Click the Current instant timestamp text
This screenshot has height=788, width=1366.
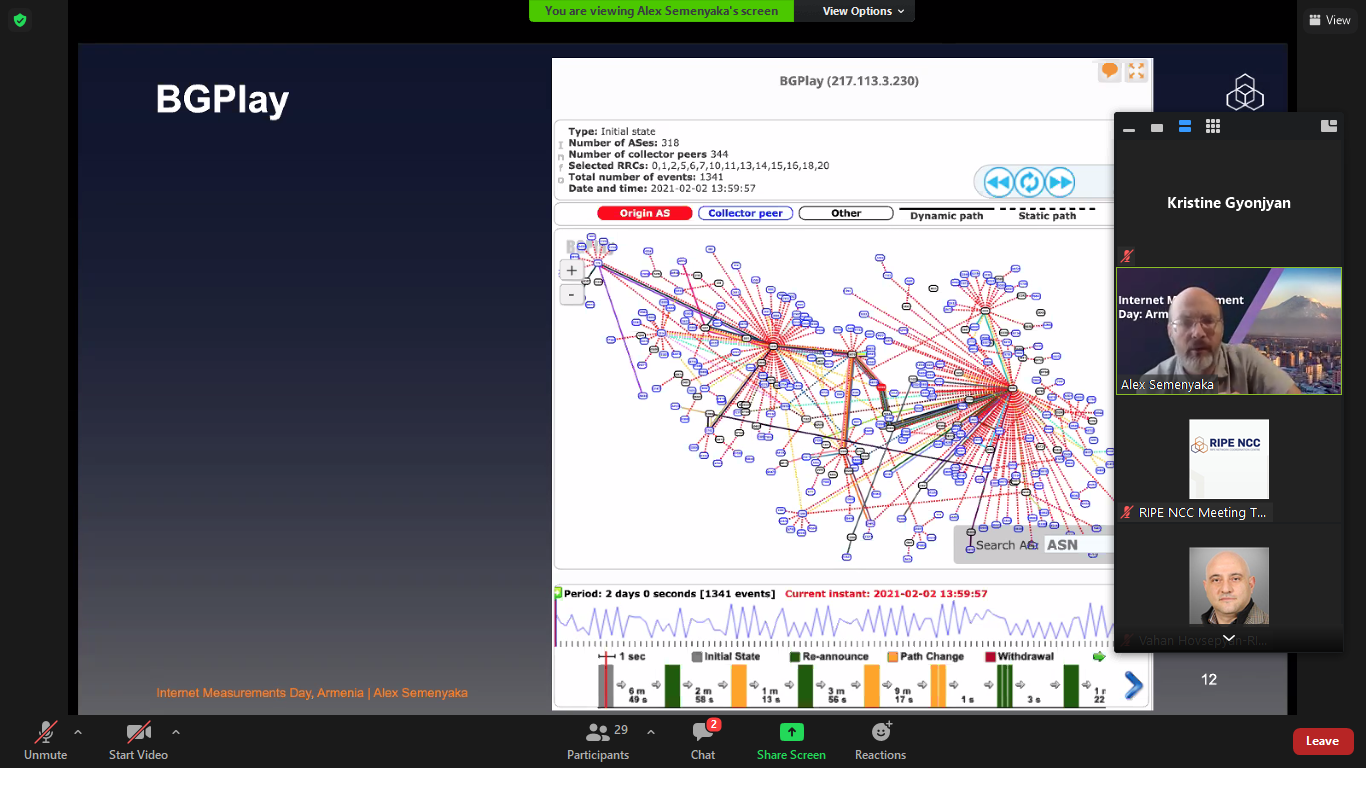point(886,593)
